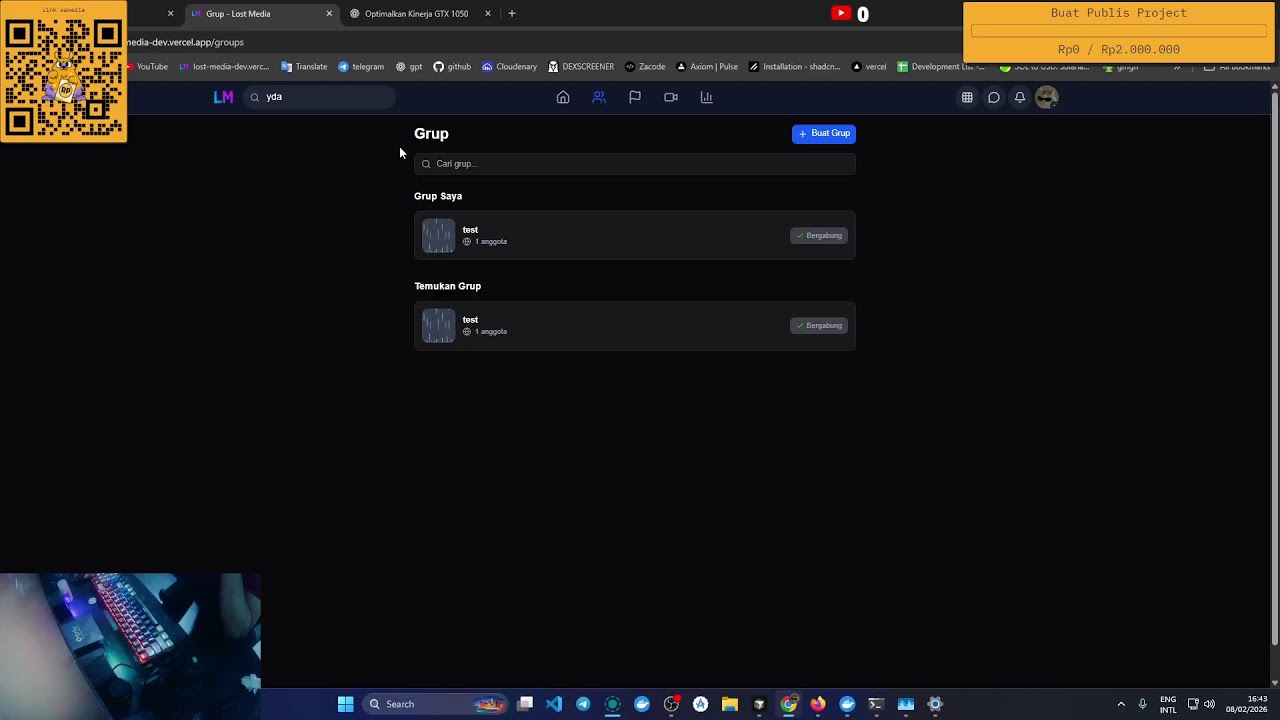This screenshot has width=1280, height=720.
Task: Open a new browser tab
Action: point(512,14)
